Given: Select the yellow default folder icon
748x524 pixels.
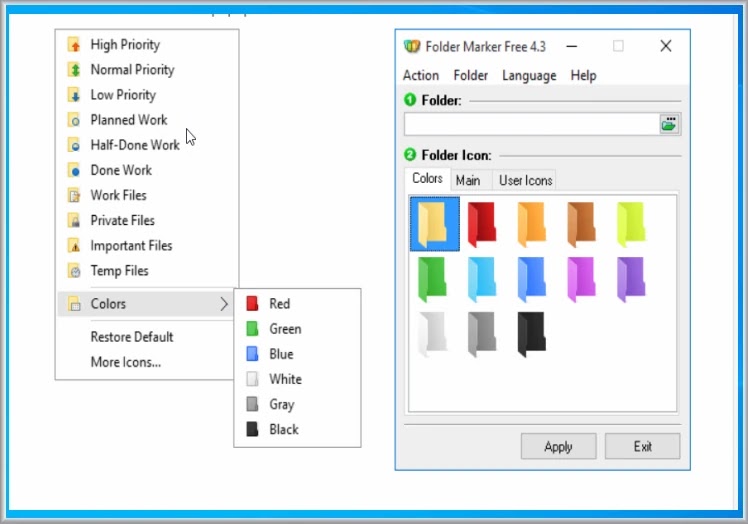Looking at the screenshot, I should [435, 224].
